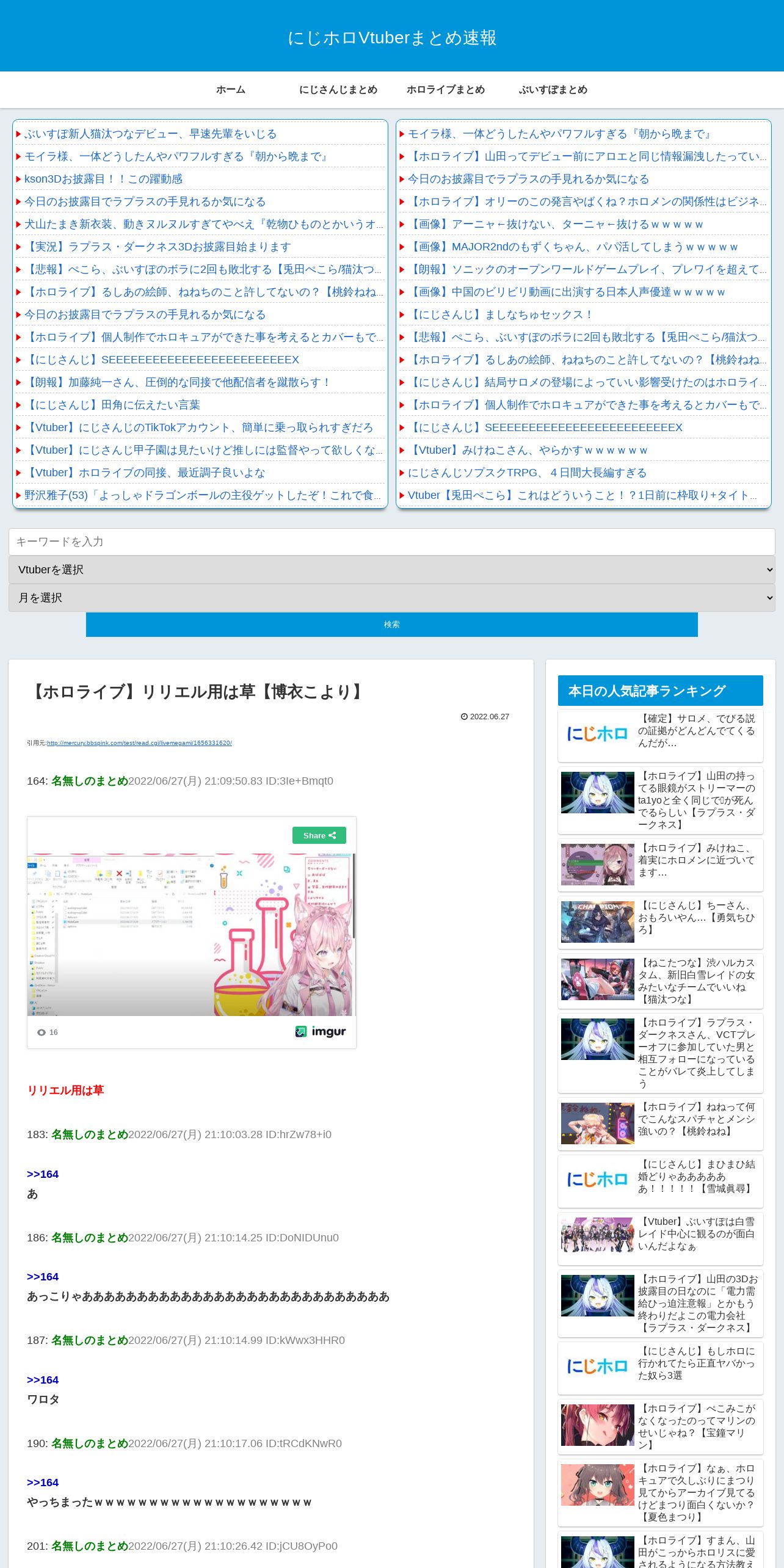784x1568 pixels.
Task: Open 野沢雅子(53) headline link
Action: coord(204,495)
